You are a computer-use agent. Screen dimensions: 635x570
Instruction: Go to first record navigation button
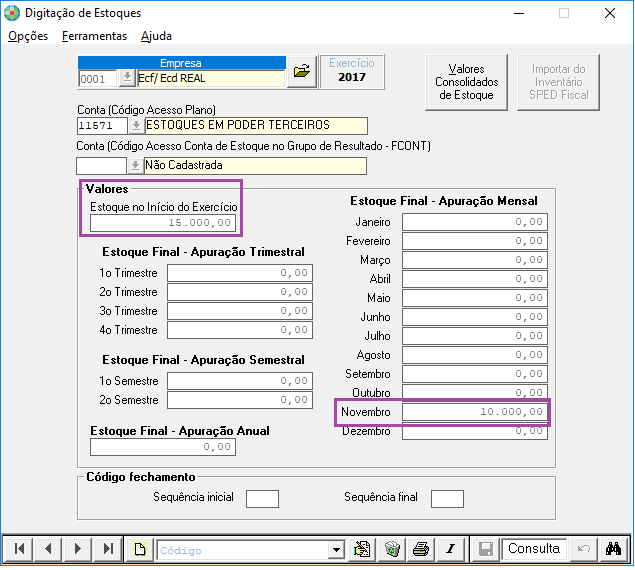click(x=19, y=549)
